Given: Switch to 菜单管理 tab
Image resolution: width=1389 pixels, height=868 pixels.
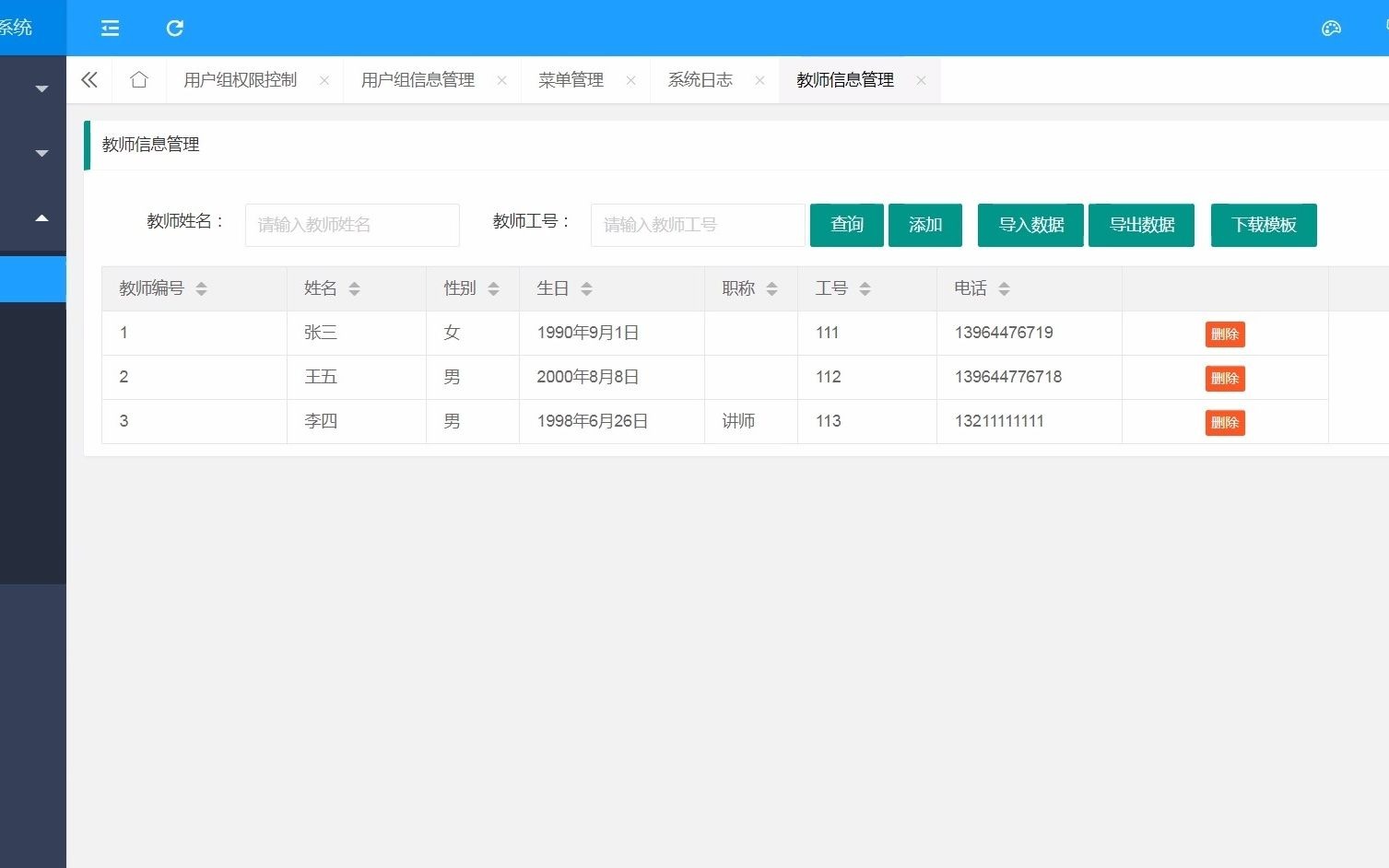Looking at the screenshot, I should [x=571, y=80].
